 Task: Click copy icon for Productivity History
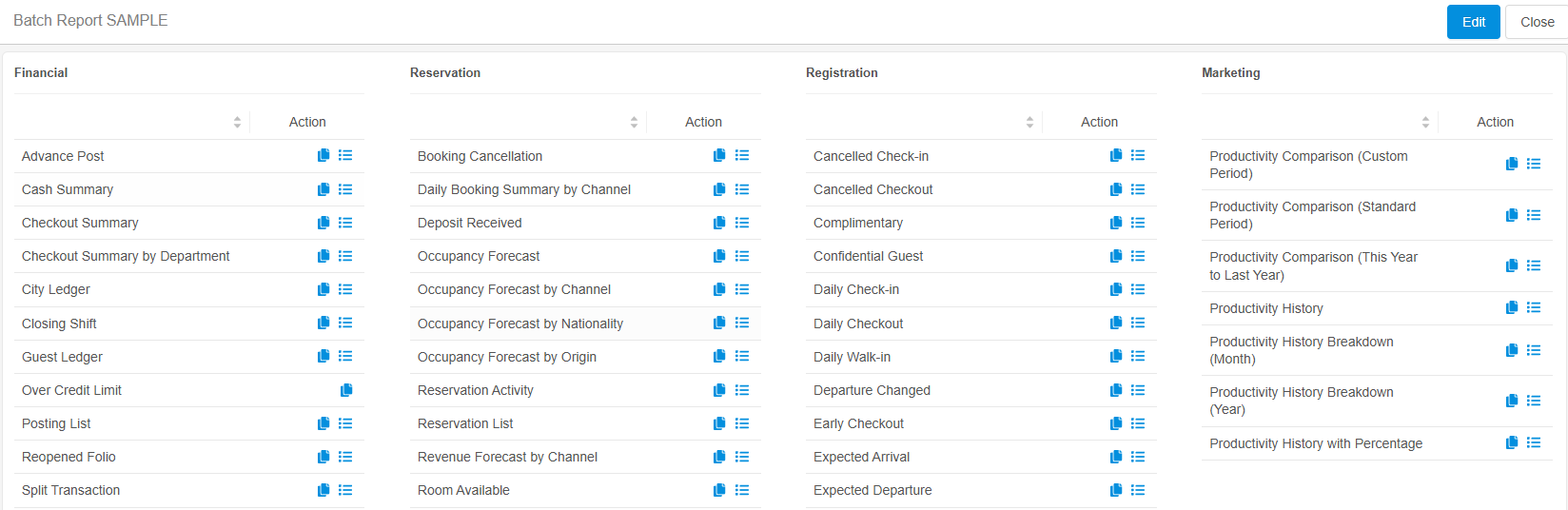1512,307
